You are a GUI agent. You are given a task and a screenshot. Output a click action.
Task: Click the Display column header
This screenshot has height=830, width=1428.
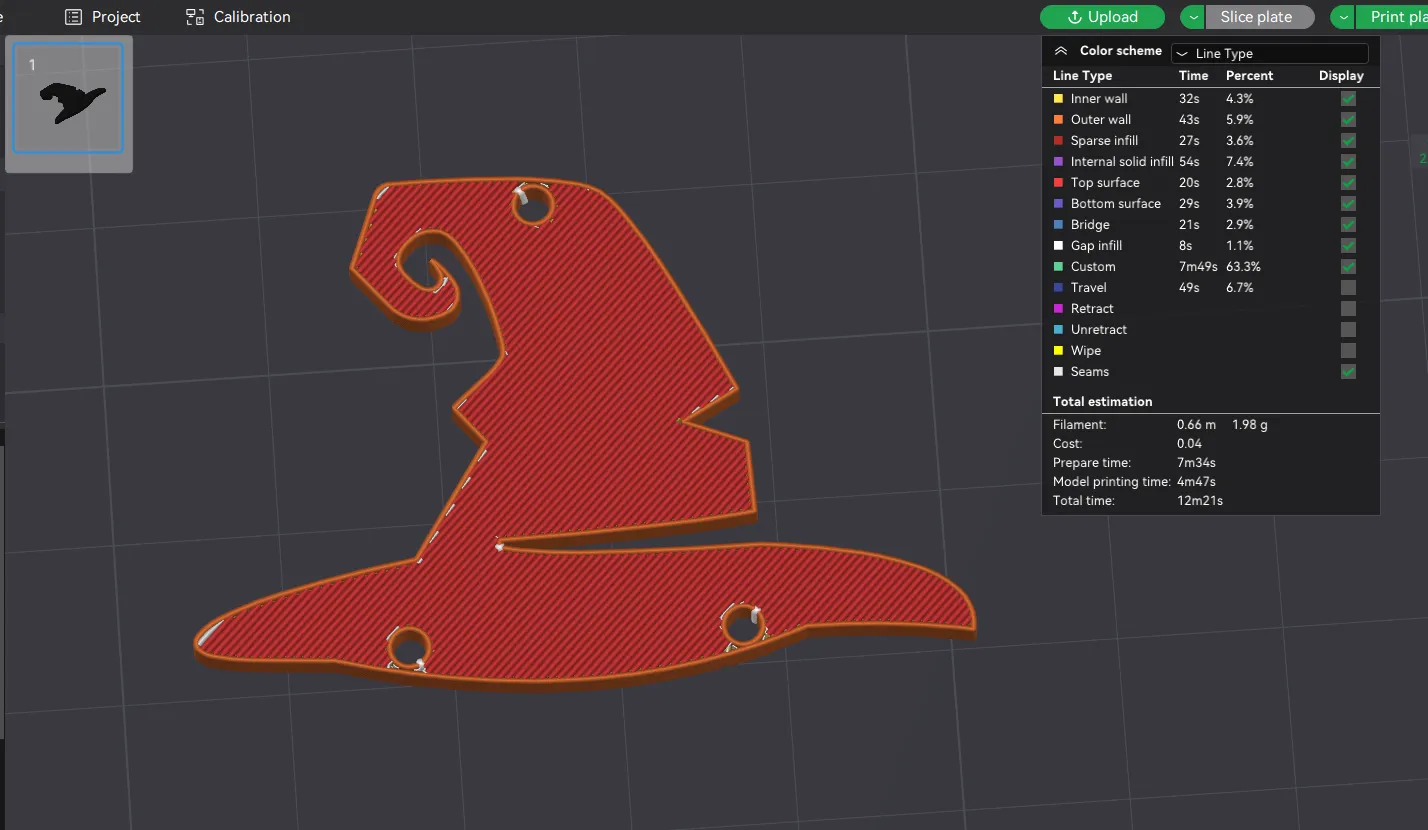pos(1341,76)
